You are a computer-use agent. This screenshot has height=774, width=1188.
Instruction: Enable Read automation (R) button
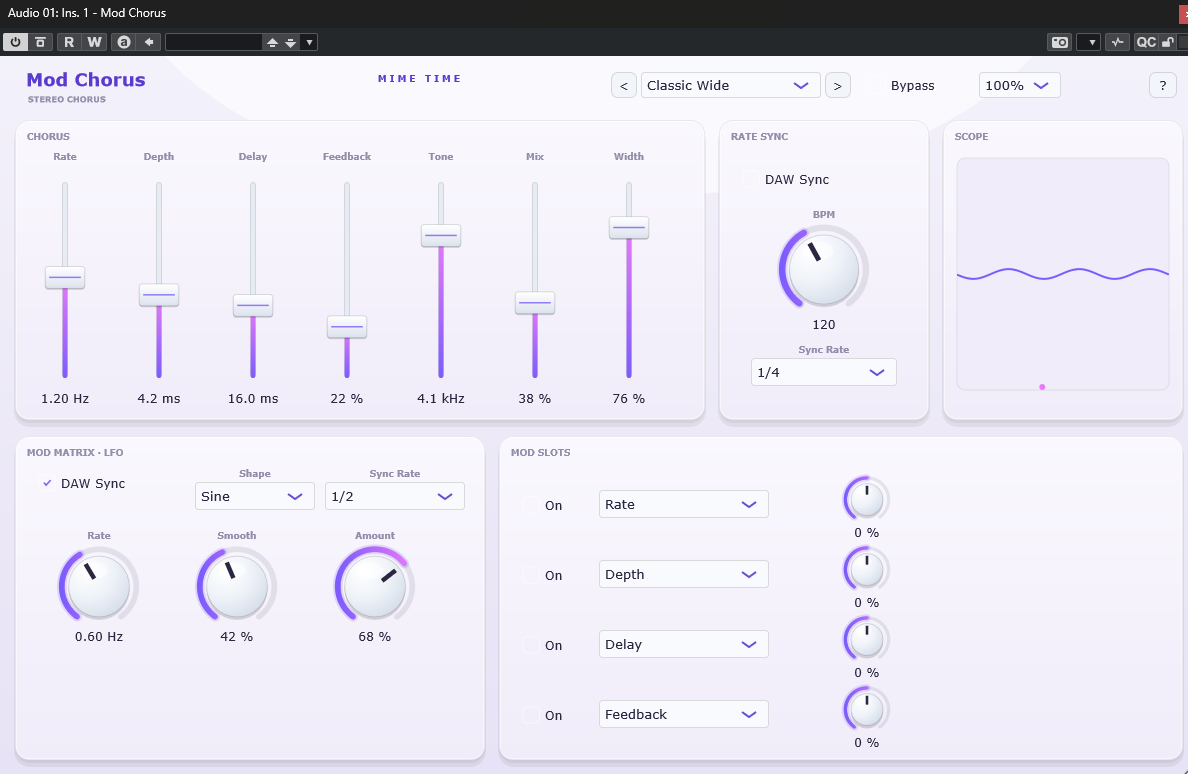pyautogui.click(x=69, y=42)
